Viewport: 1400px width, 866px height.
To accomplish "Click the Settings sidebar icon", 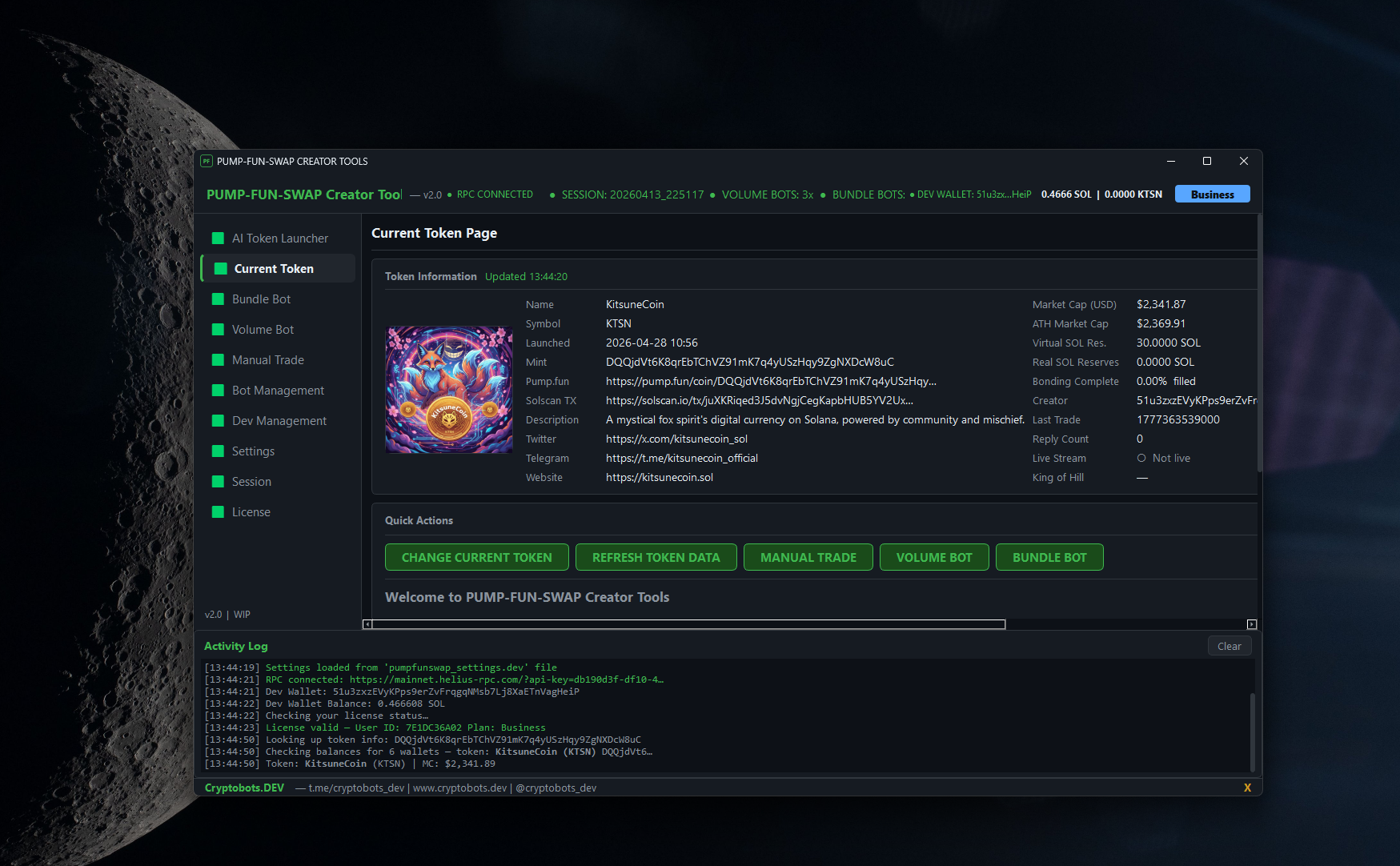I will click(218, 451).
